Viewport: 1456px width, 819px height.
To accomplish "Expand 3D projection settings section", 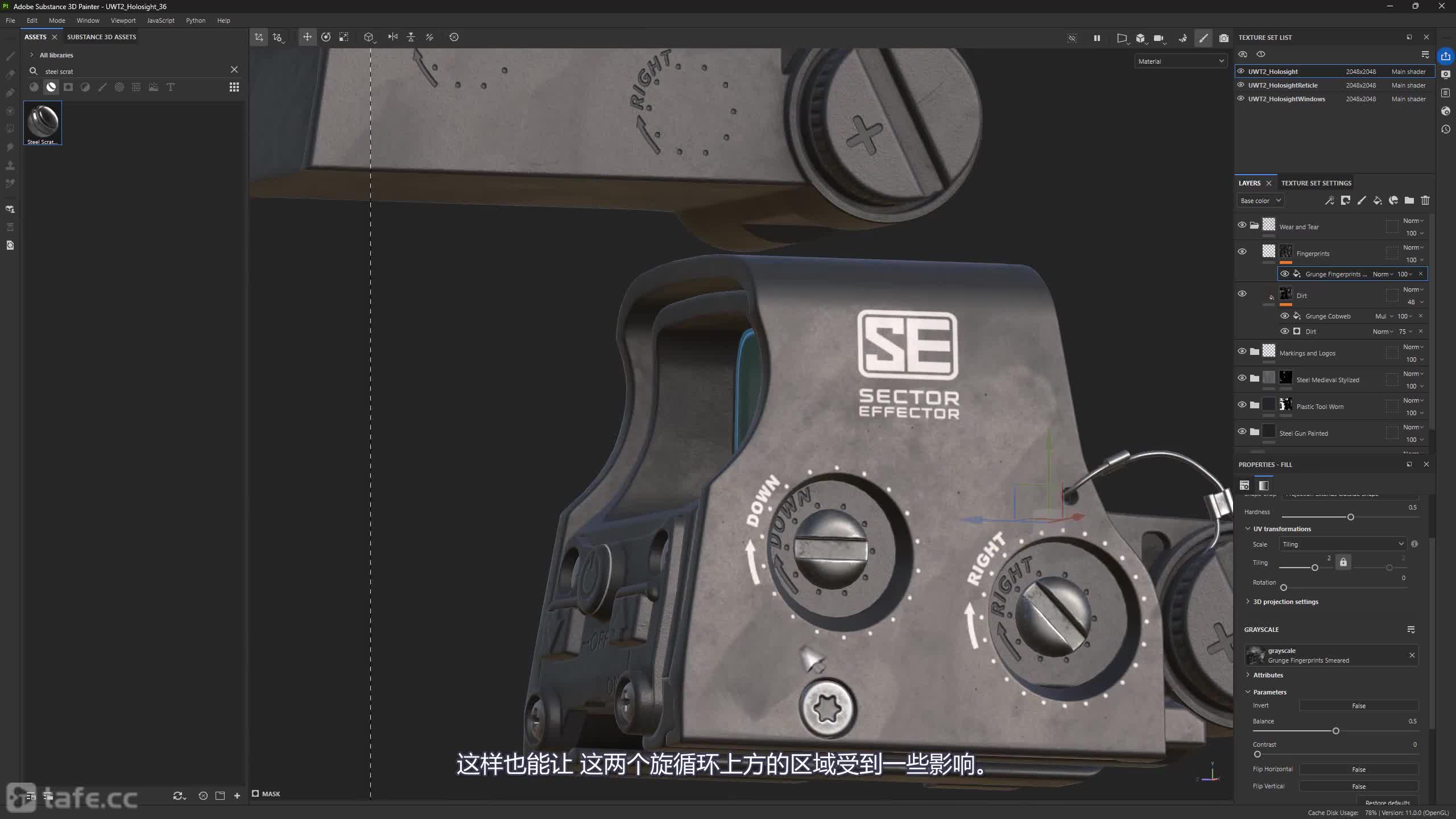I will [x=1248, y=601].
